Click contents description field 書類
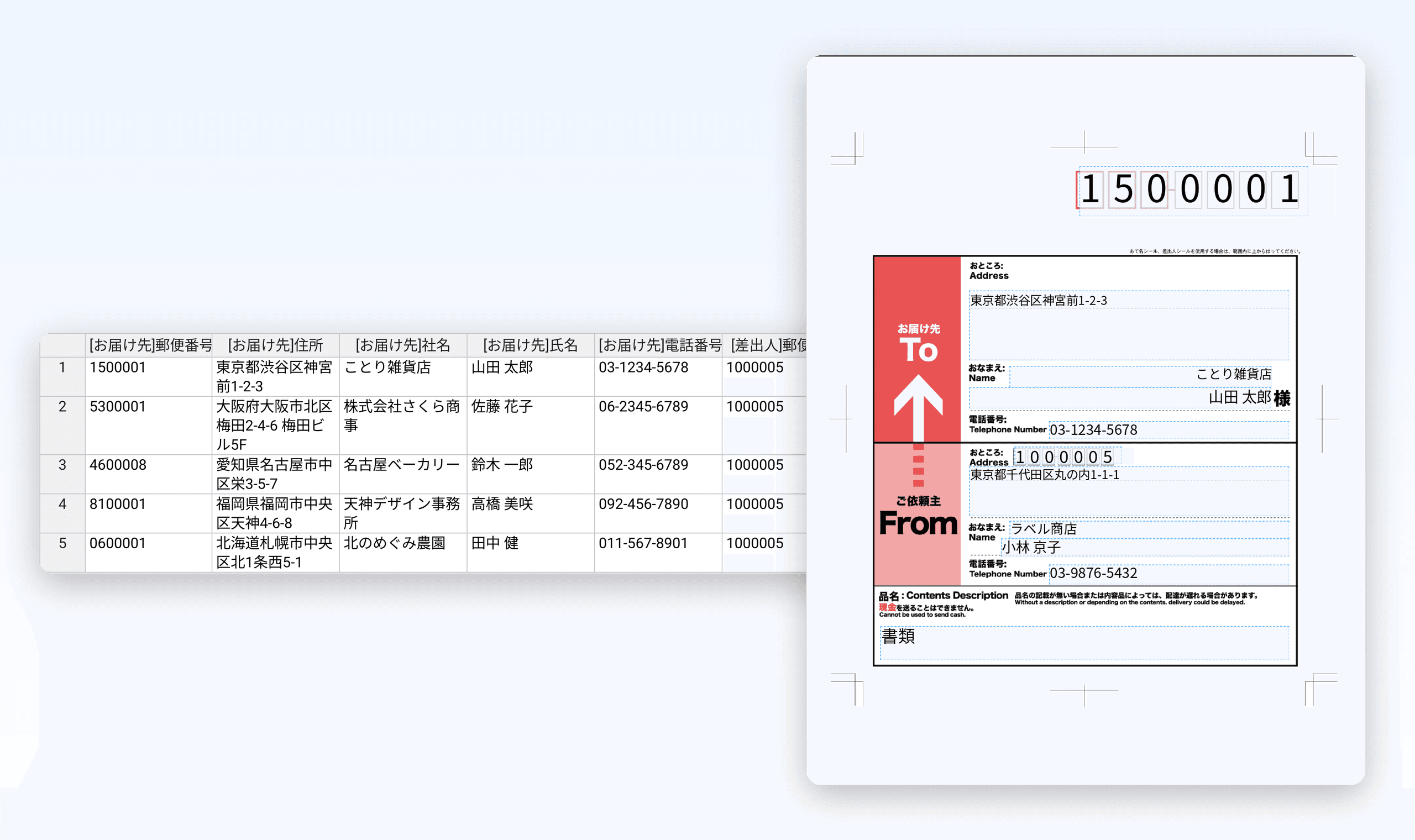This screenshot has width=1415, height=840. [x=1085, y=643]
